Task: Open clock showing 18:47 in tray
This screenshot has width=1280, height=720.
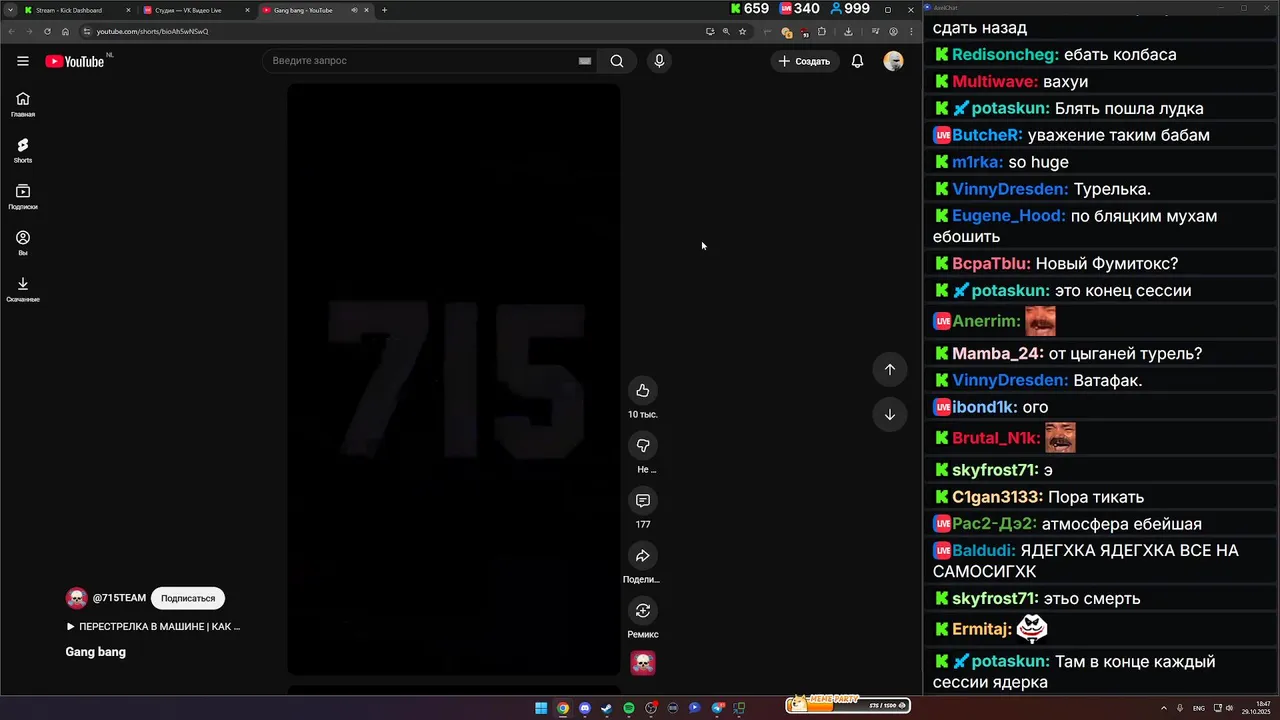Action: (x=1256, y=708)
